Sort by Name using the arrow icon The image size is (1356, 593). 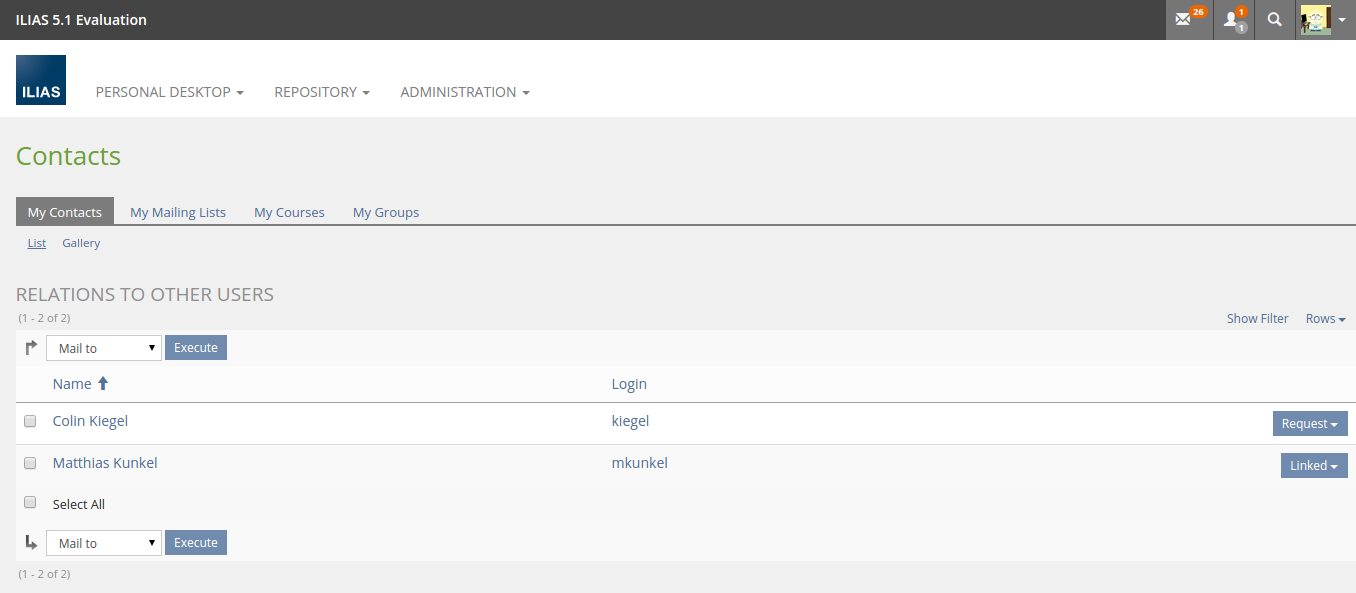click(x=103, y=384)
